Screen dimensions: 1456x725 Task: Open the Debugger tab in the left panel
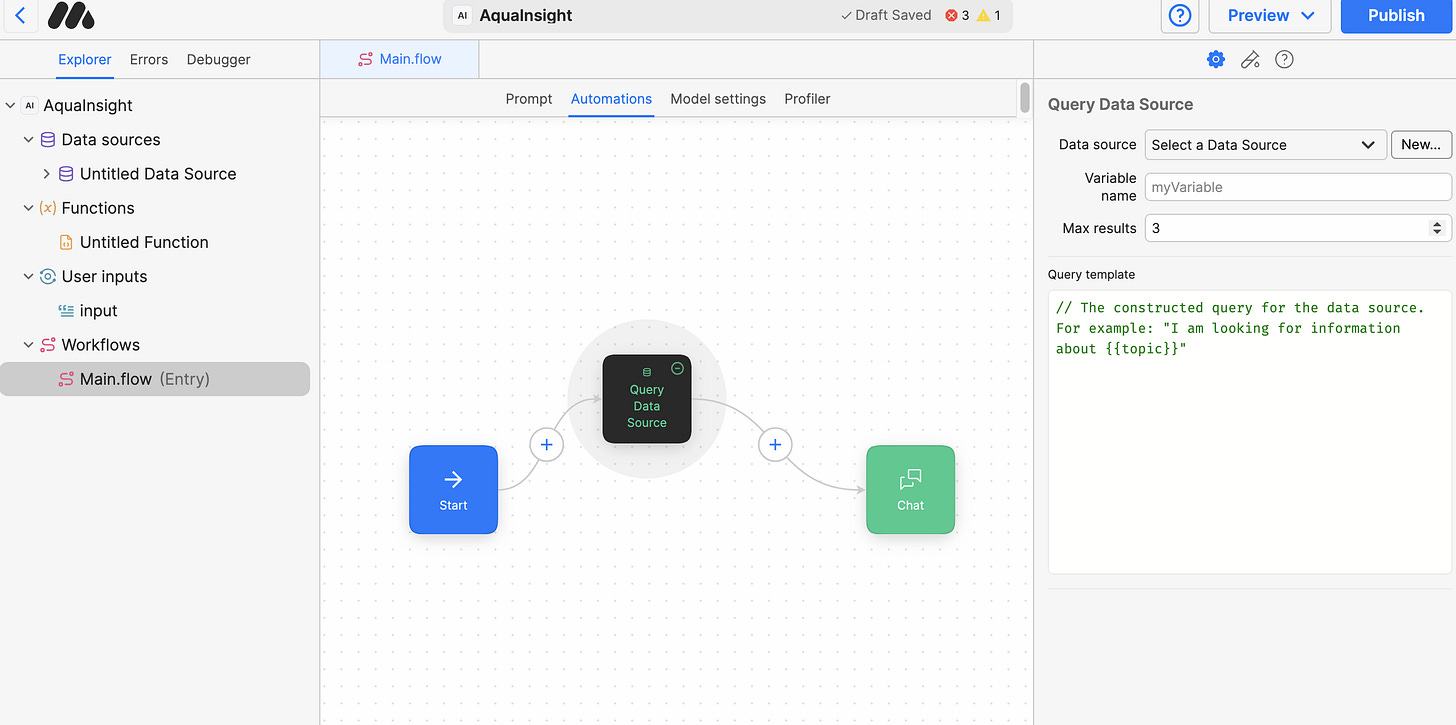(218, 59)
